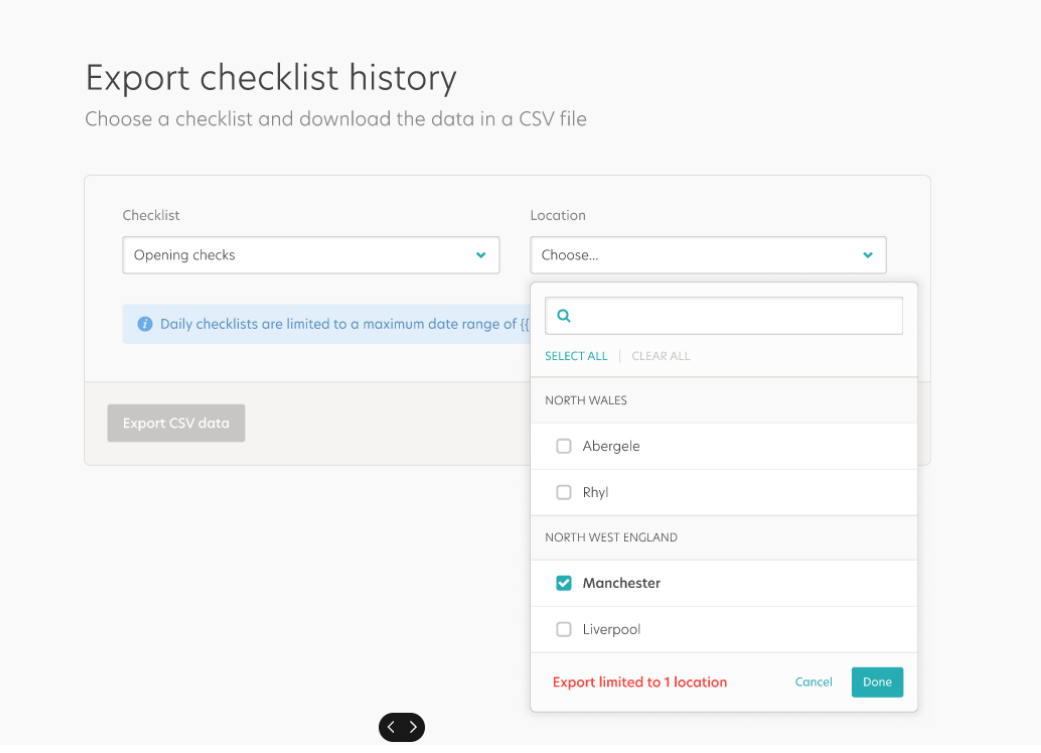The image size is (1041, 753).
Task: Select the NORTH WALES group header
Action: click(x=586, y=400)
